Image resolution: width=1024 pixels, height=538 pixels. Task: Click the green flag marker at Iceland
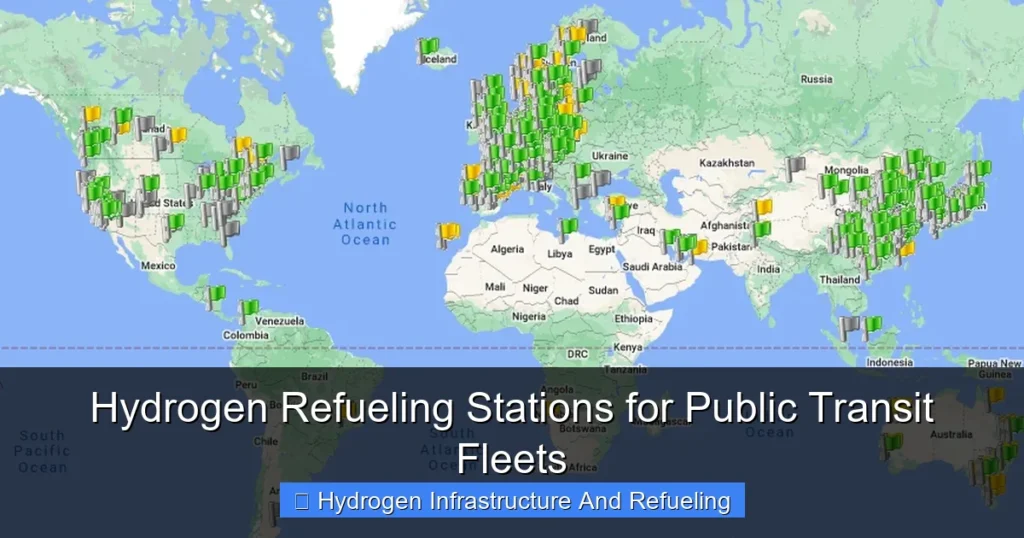pyautogui.click(x=428, y=50)
